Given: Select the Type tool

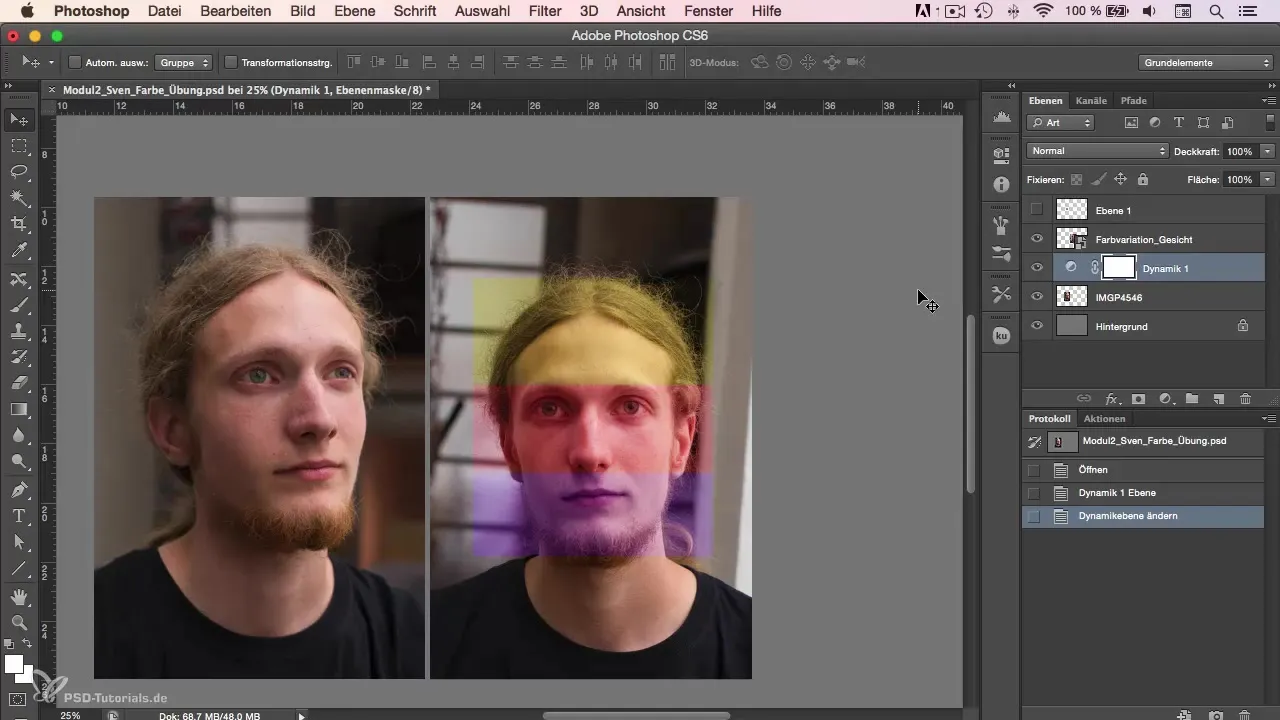Looking at the screenshot, I should 19,516.
